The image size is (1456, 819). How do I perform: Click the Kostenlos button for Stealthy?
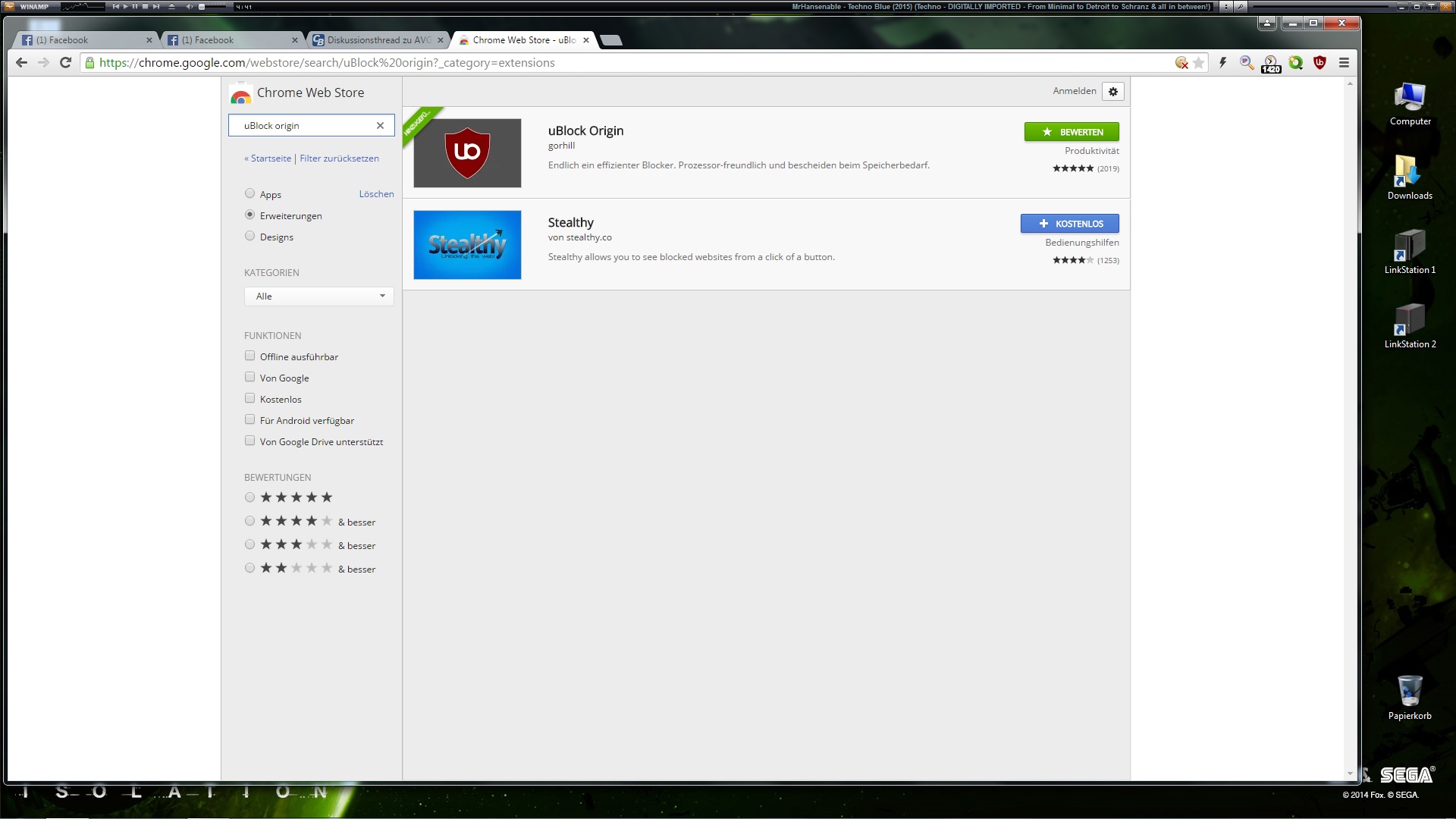[x=1069, y=224]
